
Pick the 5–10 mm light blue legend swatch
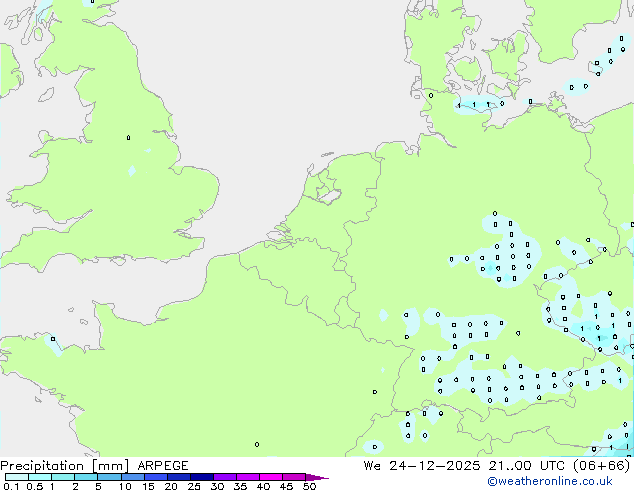[x=109, y=477]
